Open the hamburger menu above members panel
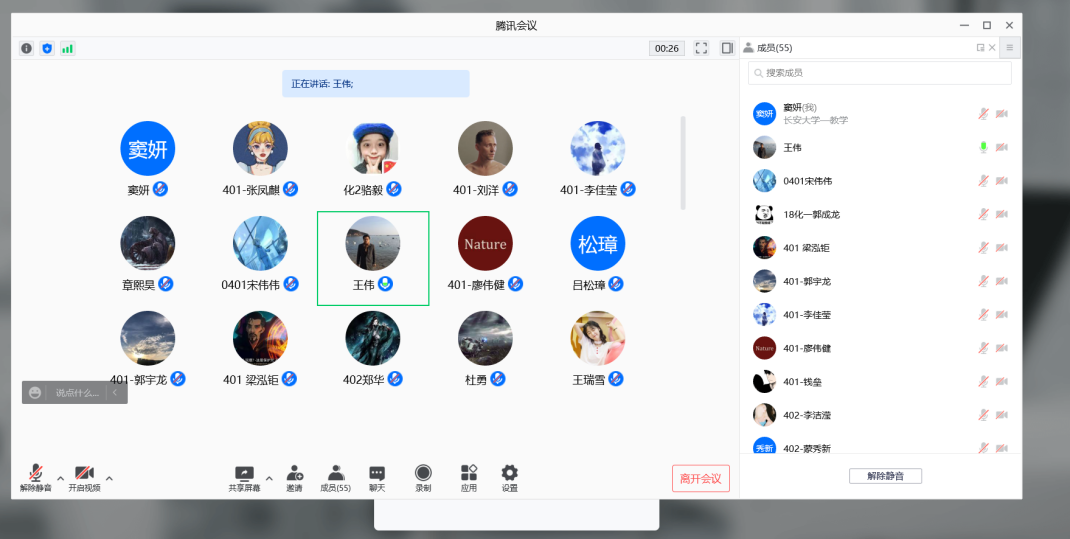The image size is (1070, 539). pyautogui.click(x=1009, y=48)
